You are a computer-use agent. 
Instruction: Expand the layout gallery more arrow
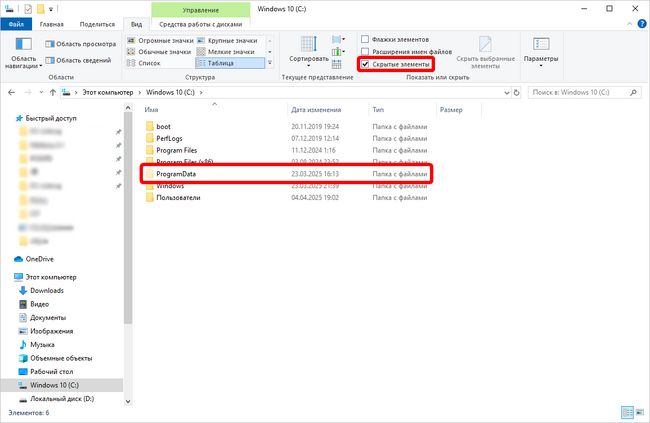[270, 63]
